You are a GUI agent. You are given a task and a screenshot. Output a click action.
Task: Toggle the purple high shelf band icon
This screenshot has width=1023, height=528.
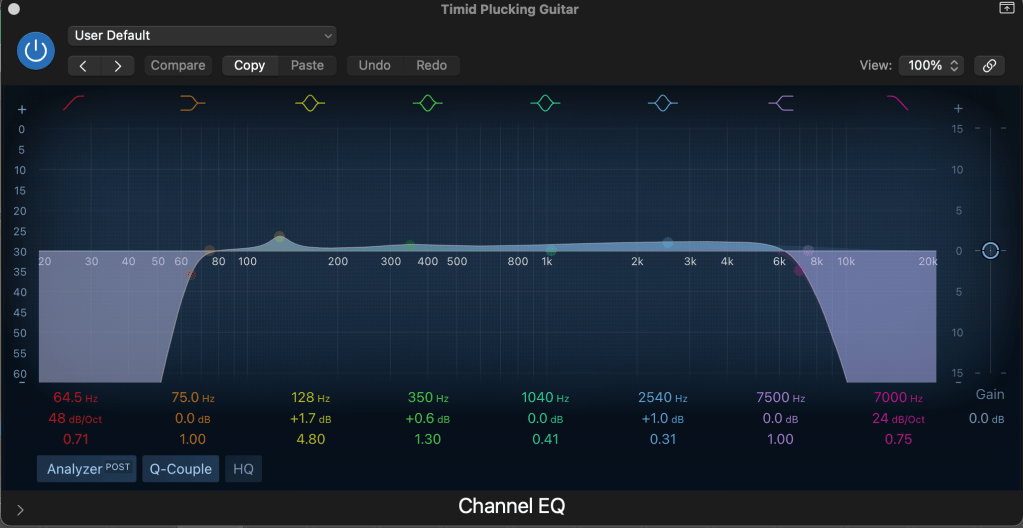click(780, 103)
